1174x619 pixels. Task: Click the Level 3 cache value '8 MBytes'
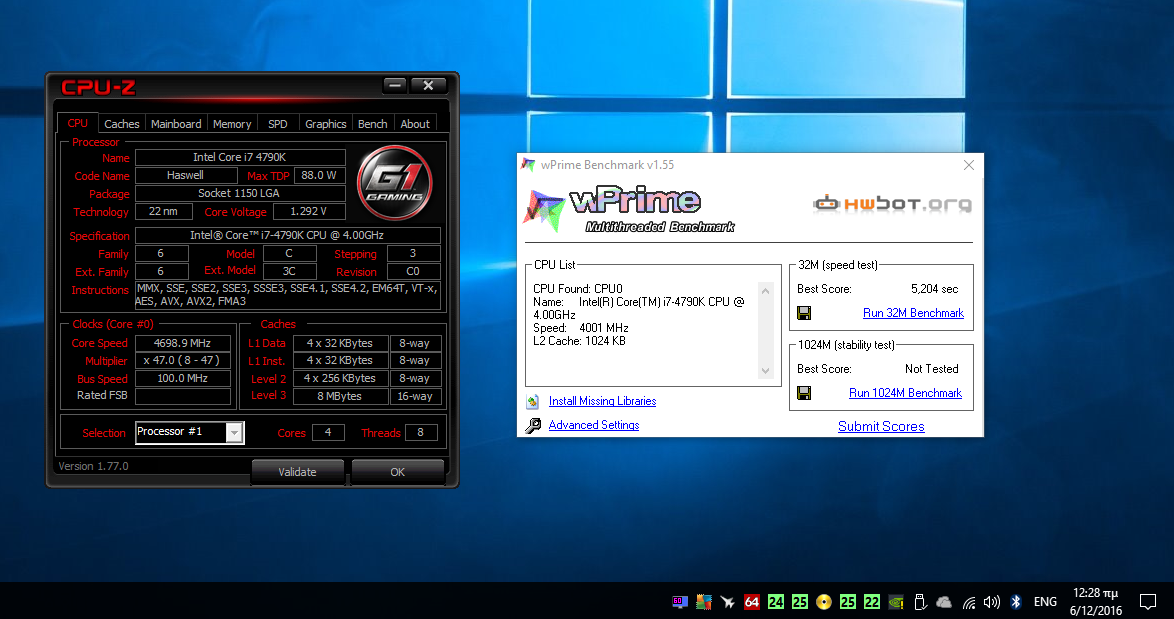[x=340, y=396]
